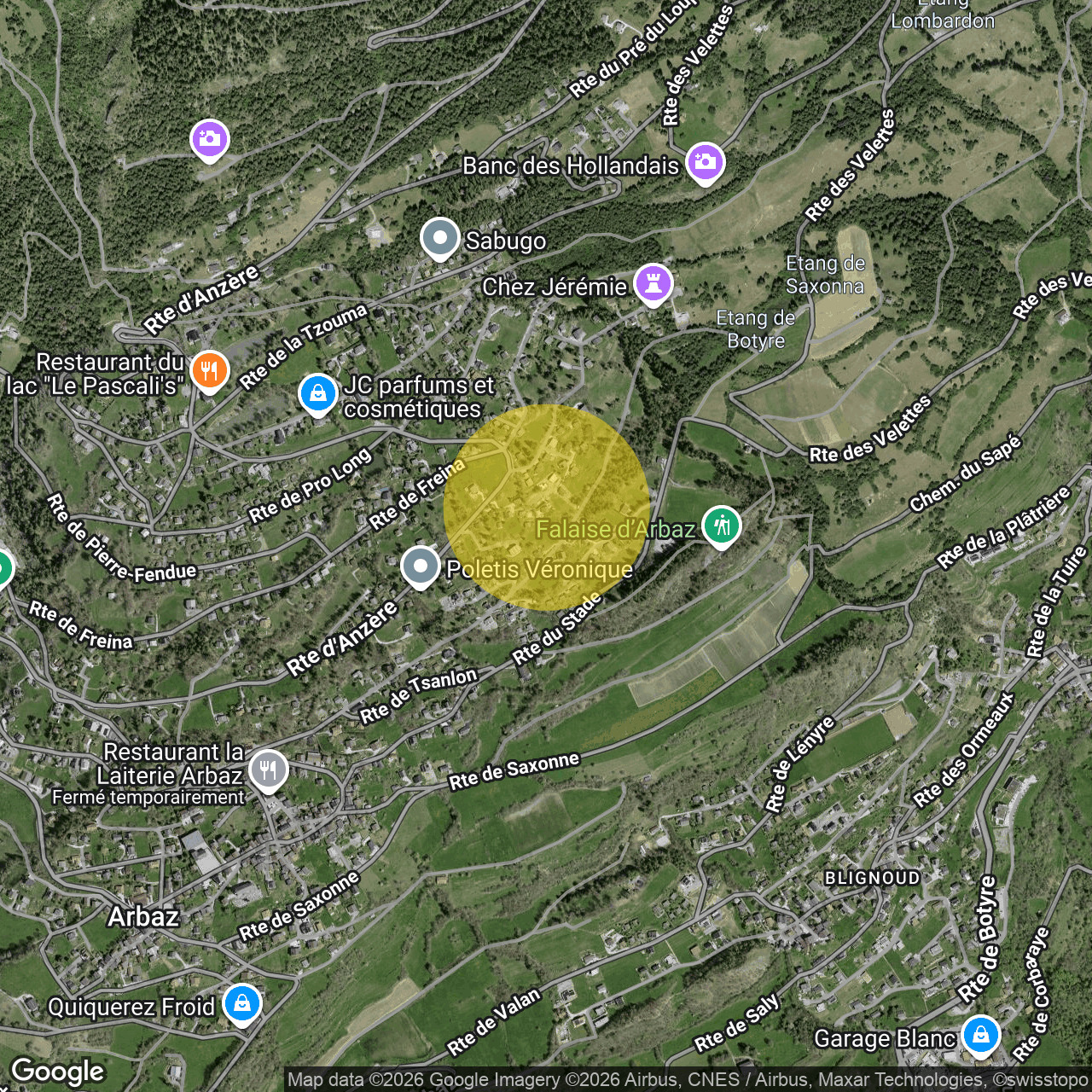Click the Banc des Hollandais camera marker
Image resolution: width=1092 pixels, height=1092 pixels.
705,162
